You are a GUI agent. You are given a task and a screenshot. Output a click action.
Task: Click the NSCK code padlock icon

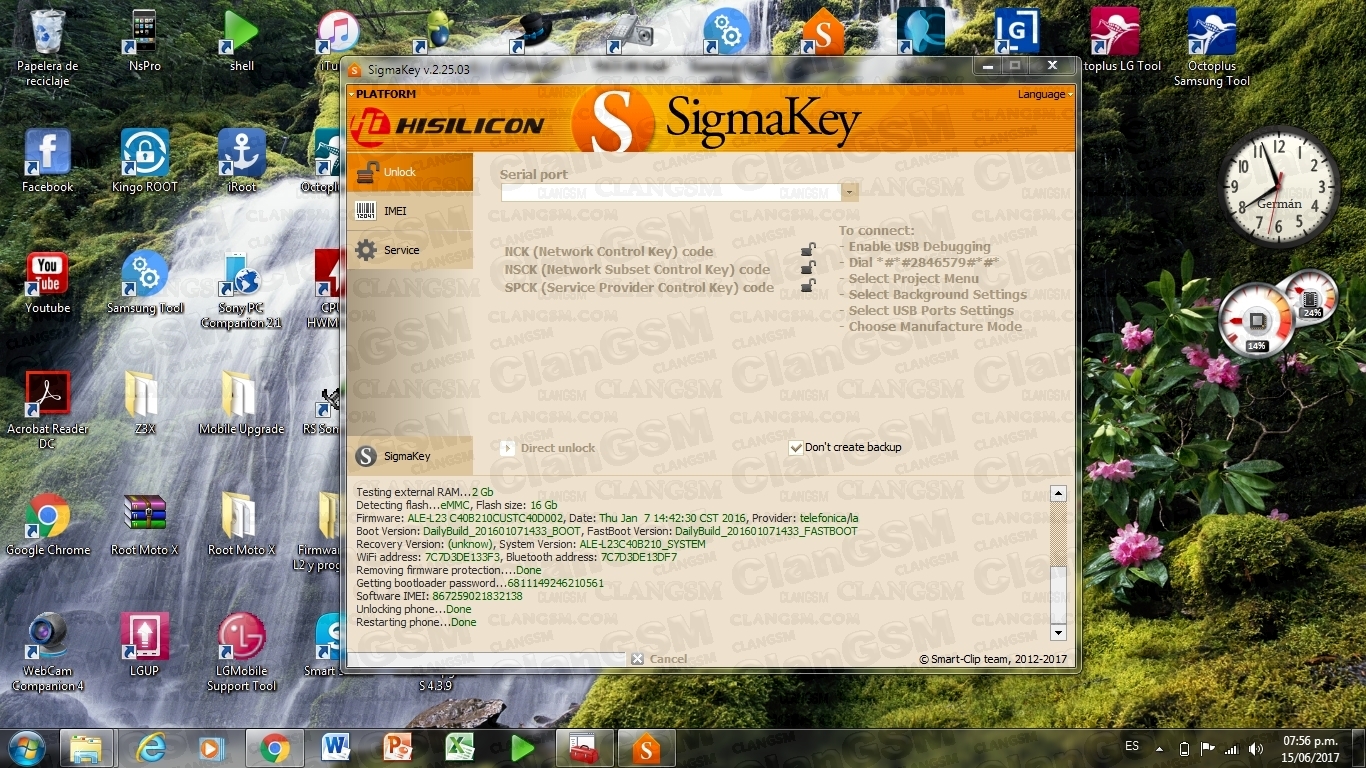point(808,268)
